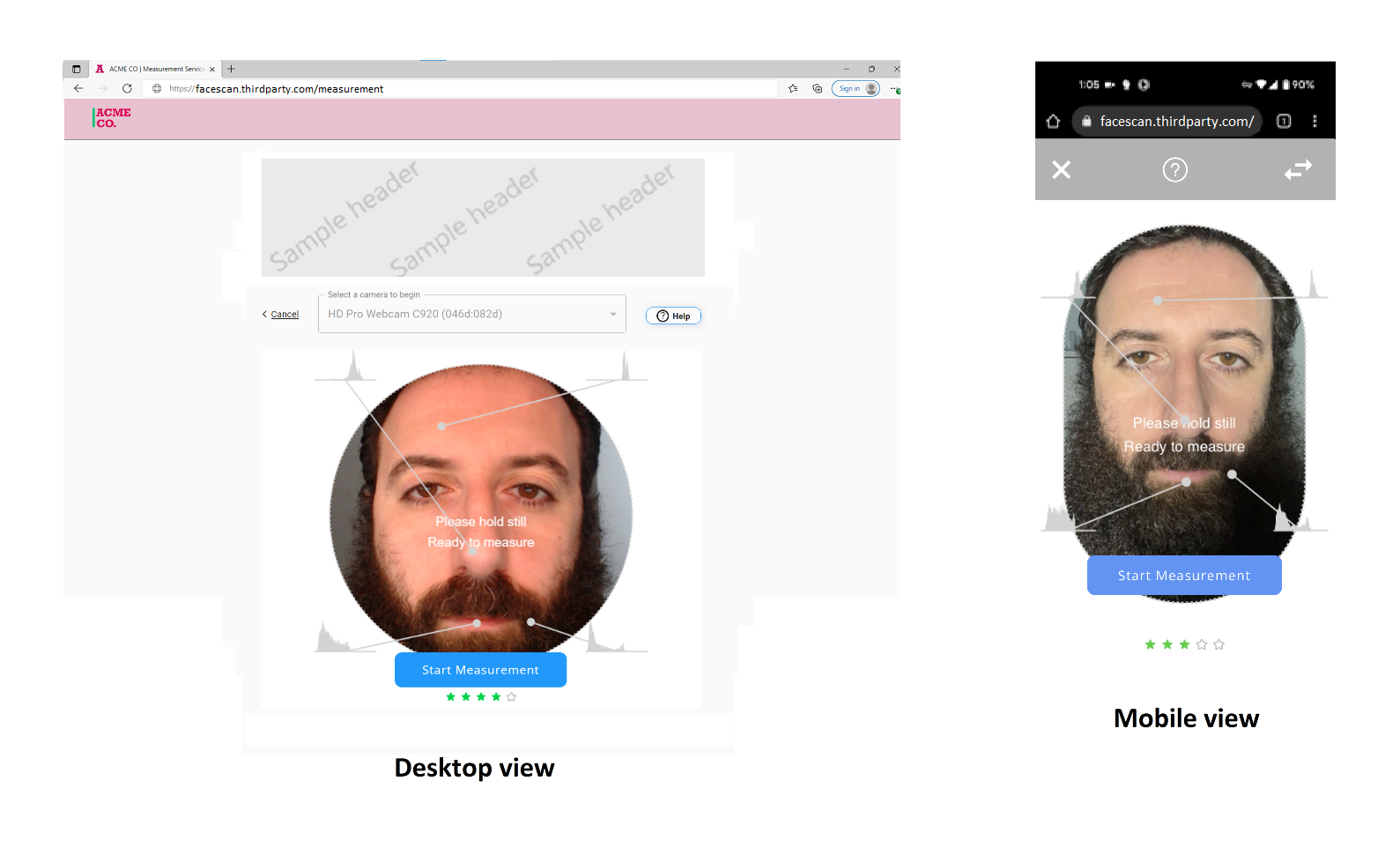Click the Cancel link
Screen dimensions: 1400x848
pyautogui.click(x=284, y=315)
